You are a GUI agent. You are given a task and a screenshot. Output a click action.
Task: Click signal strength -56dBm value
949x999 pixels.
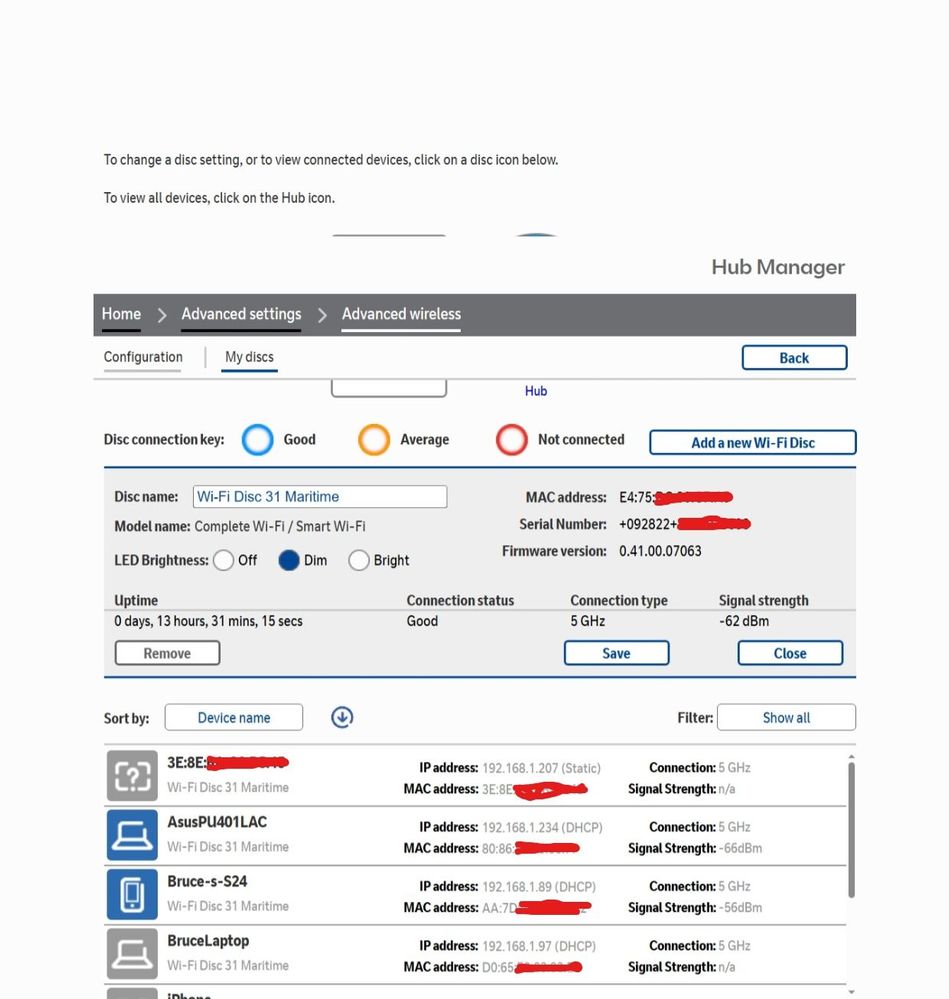(x=740, y=907)
